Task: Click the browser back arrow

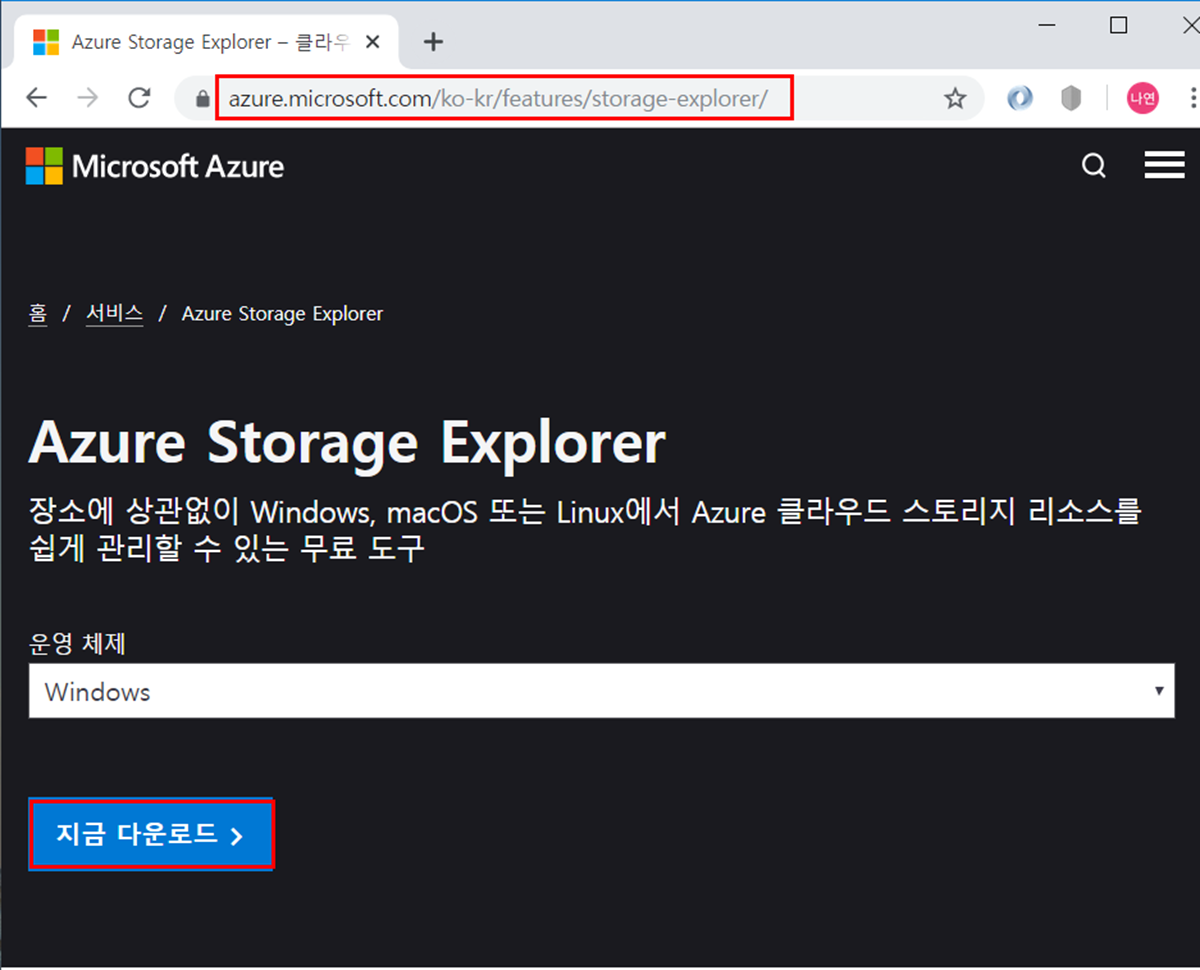Action: click(x=37, y=98)
